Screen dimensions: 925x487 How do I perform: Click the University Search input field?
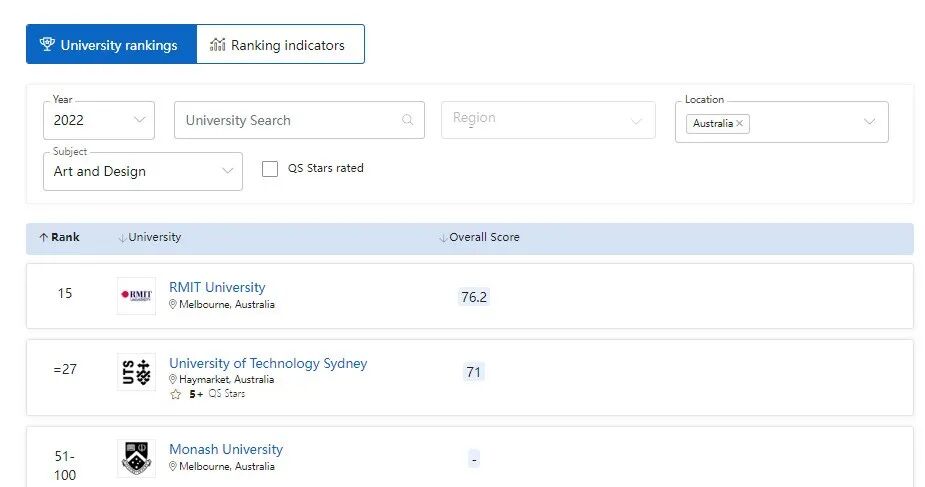(x=290, y=121)
